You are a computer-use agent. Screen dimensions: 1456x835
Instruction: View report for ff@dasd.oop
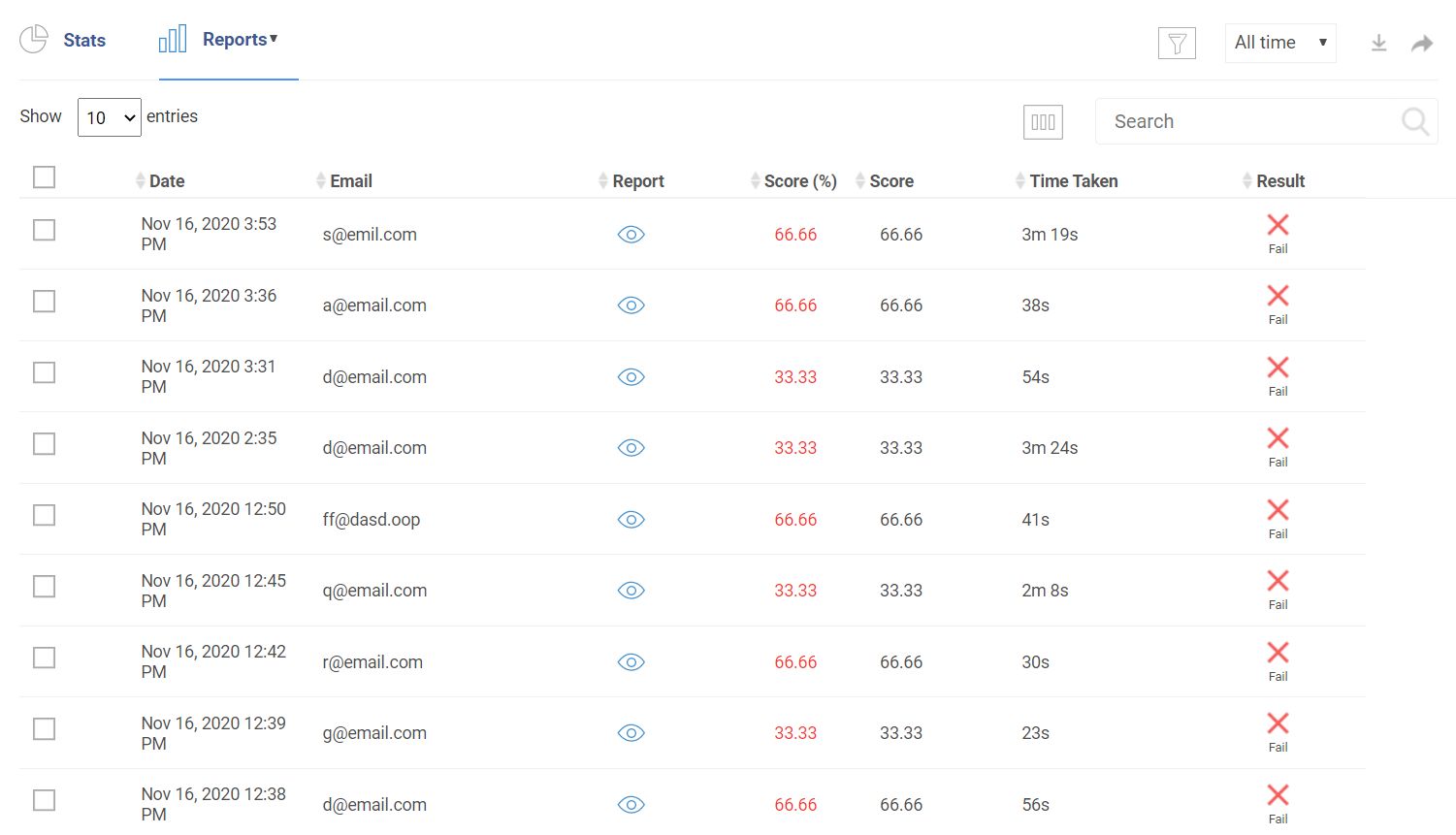(x=631, y=520)
